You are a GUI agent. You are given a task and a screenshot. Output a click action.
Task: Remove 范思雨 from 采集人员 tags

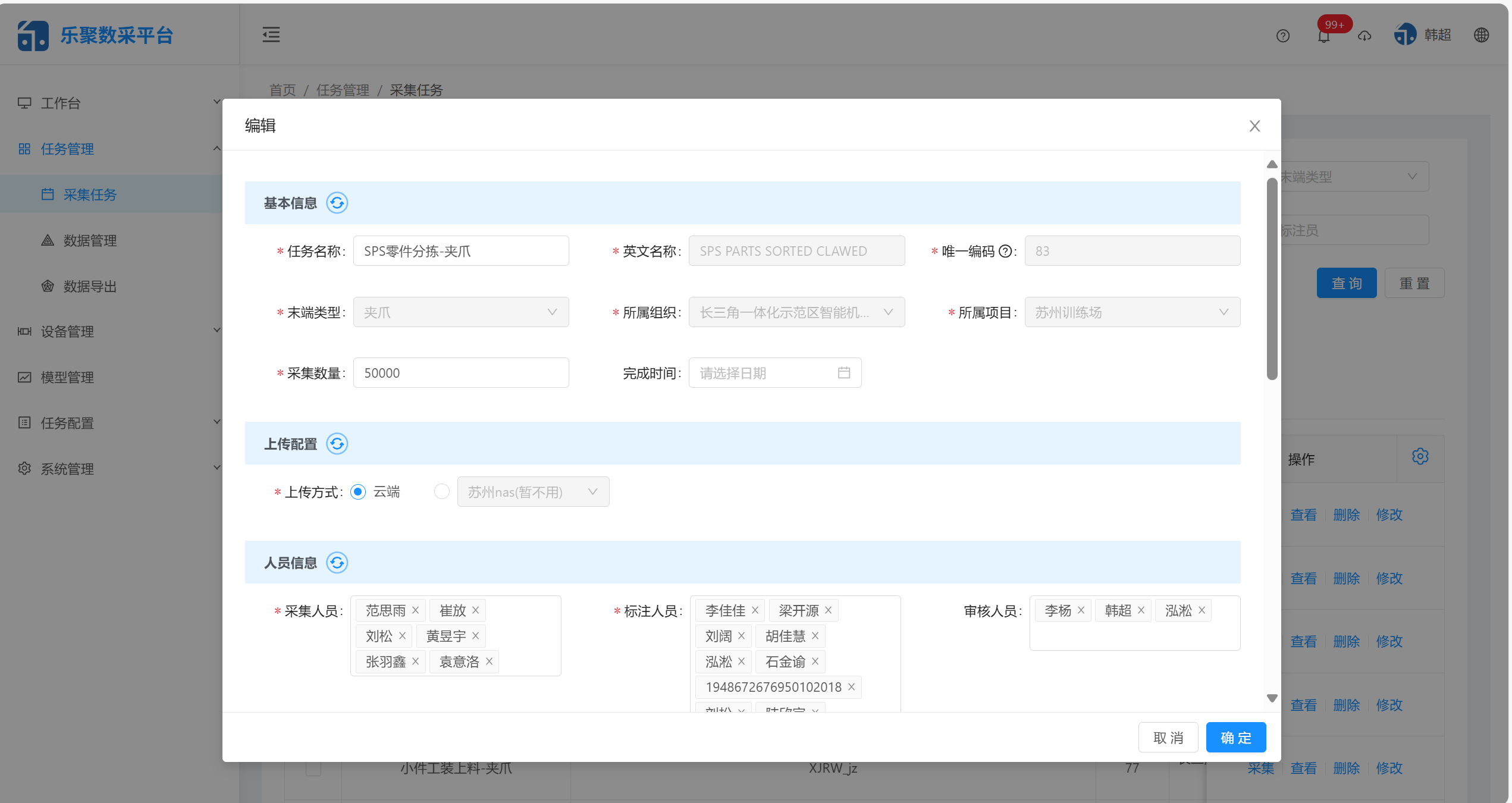pyautogui.click(x=416, y=610)
